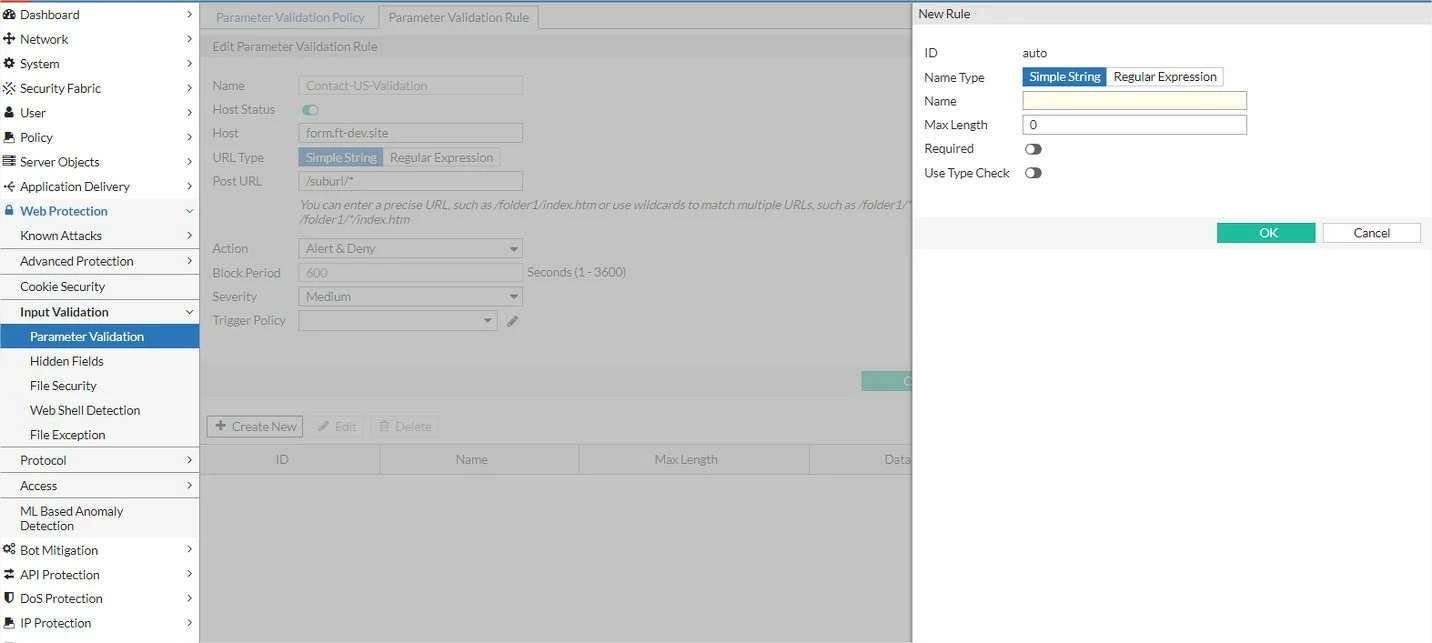Viewport: 1432px width, 643px height.
Task: Toggle the Host Status switch
Action: (x=310, y=110)
